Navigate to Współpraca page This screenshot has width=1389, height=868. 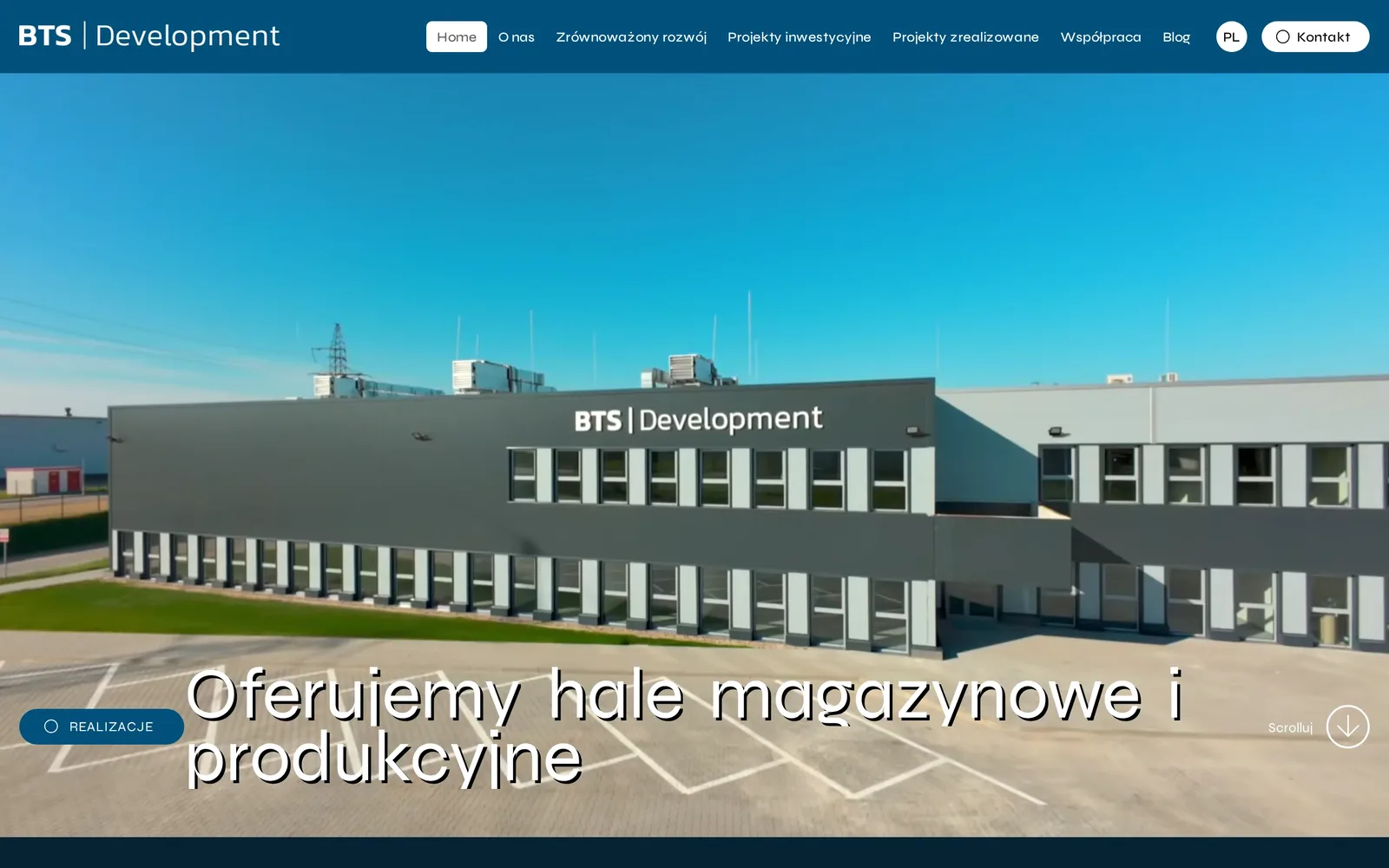tap(1101, 36)
